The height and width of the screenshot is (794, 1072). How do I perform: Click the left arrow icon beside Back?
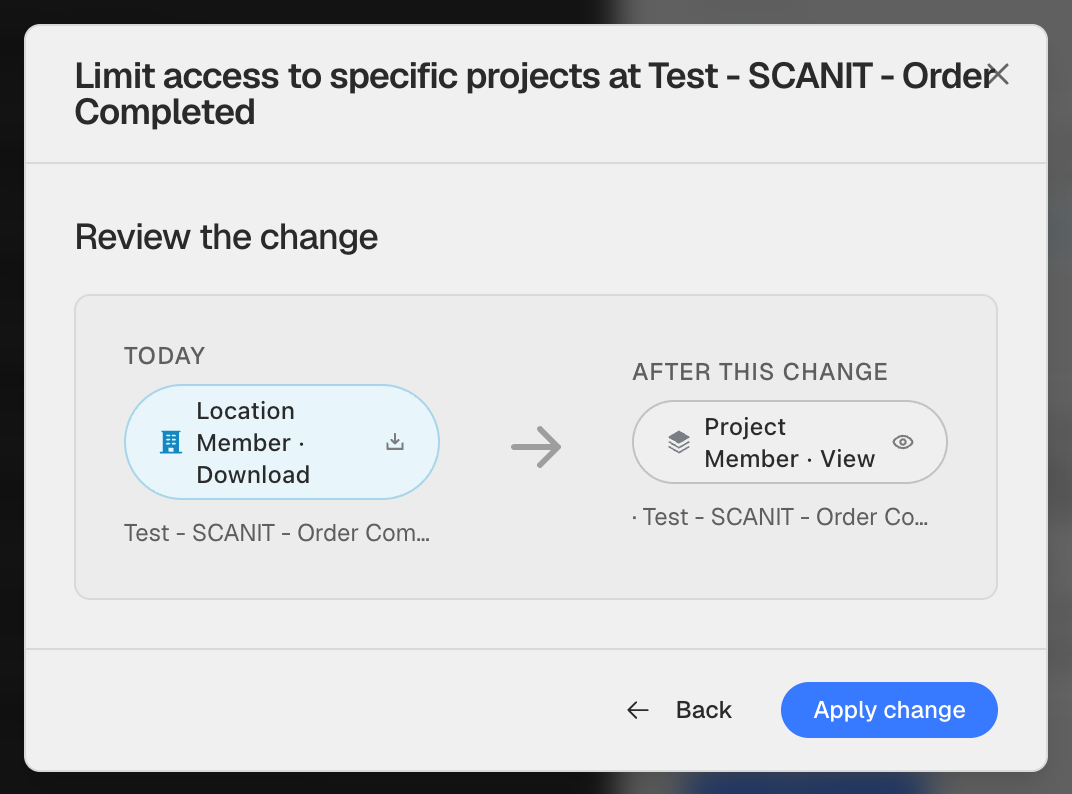point(637,710)
